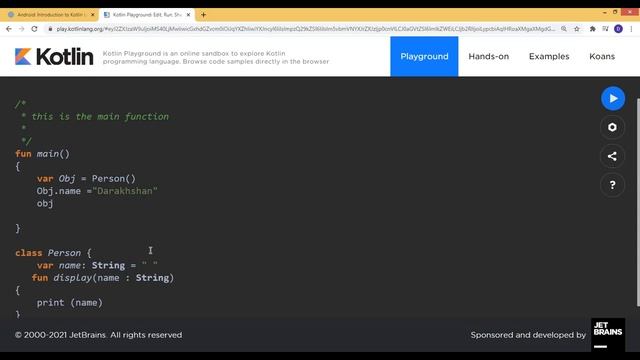Bookmark page with the star icon
Screen dimensions: 640x360
(x=577, y=29)
